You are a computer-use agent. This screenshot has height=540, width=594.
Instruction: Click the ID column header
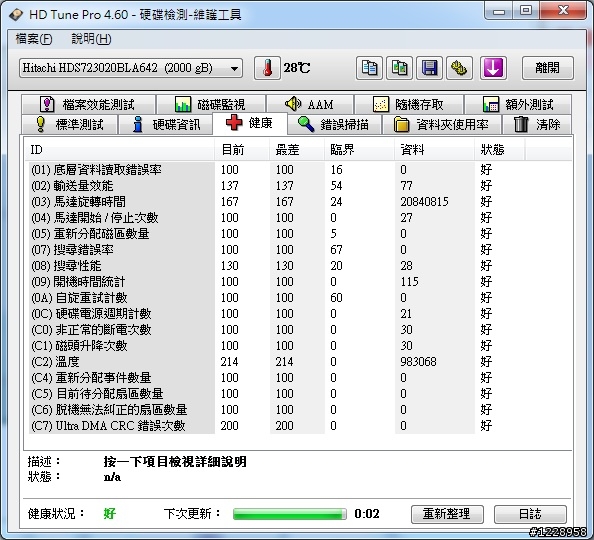119,150
